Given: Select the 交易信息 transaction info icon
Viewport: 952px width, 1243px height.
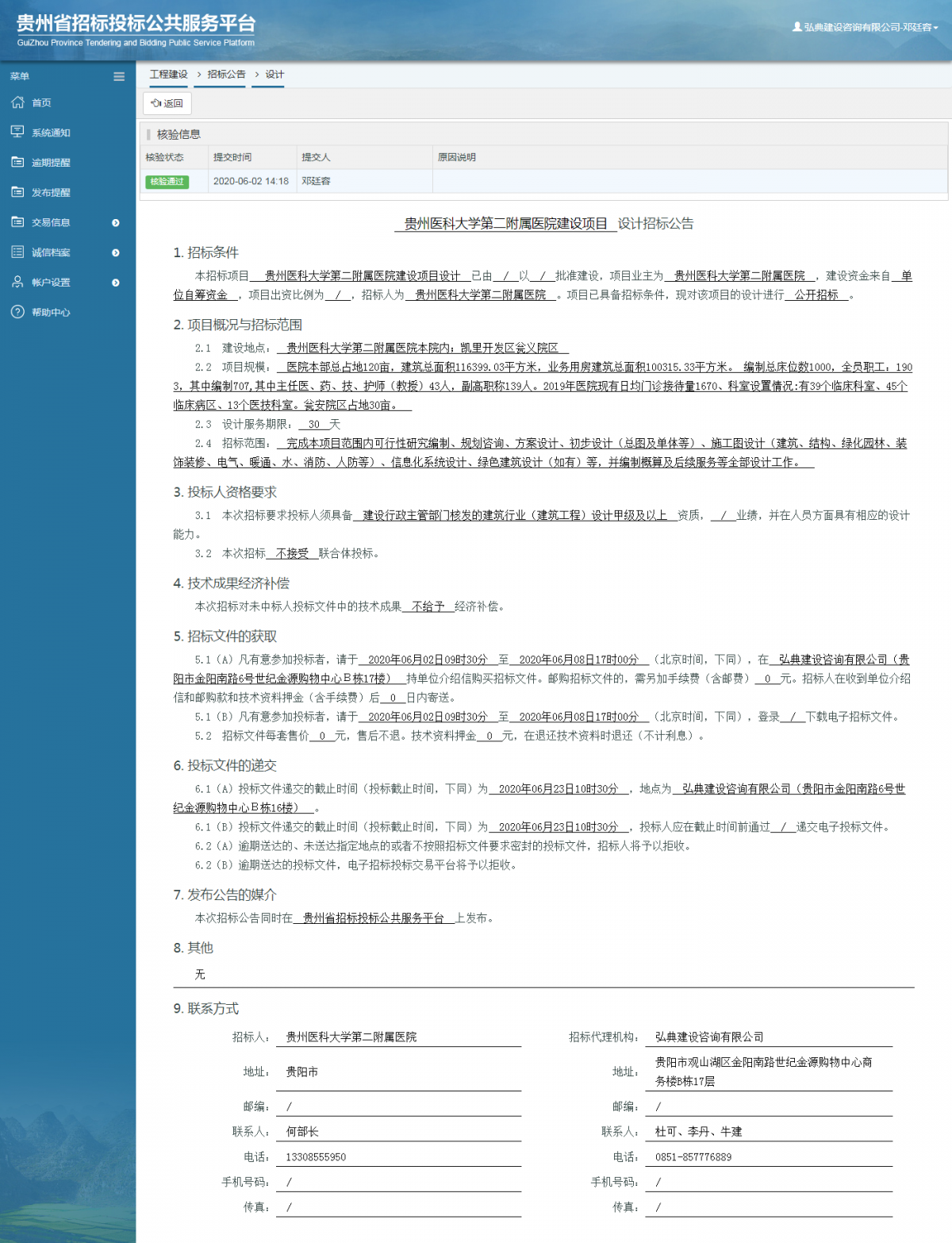Looking at the screenshot, I should click(x=17, y=222).
